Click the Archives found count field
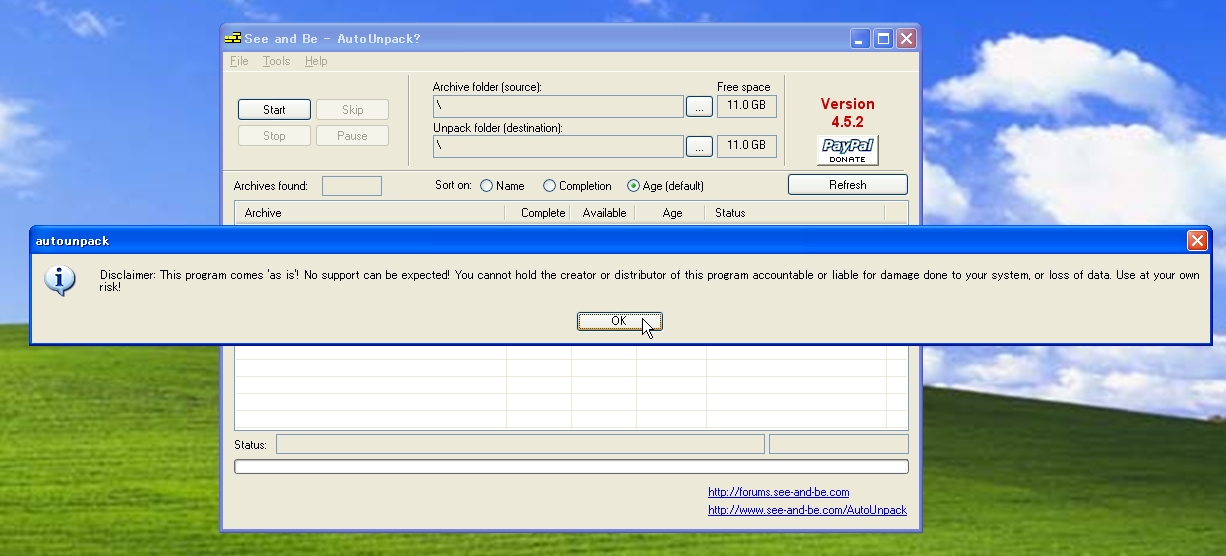 352,186
